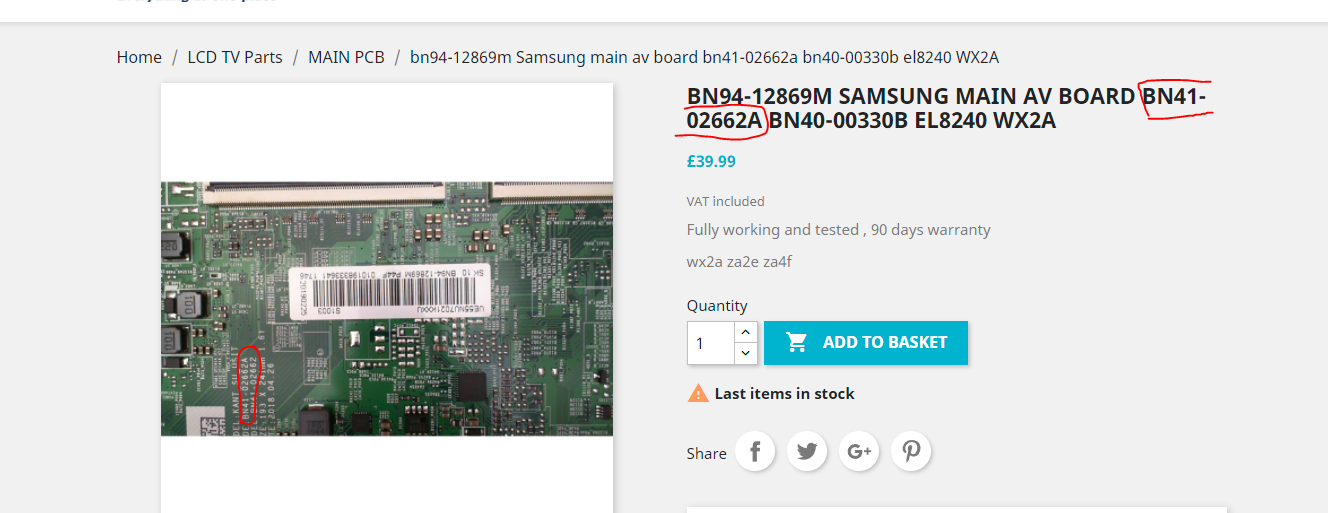Increase quantity with the up arrow
Viewport: 1328px width, 513px height.
[x=745, y=332]
